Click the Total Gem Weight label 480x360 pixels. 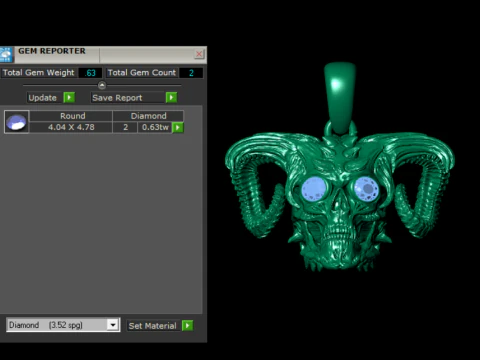tap(39, 73)
